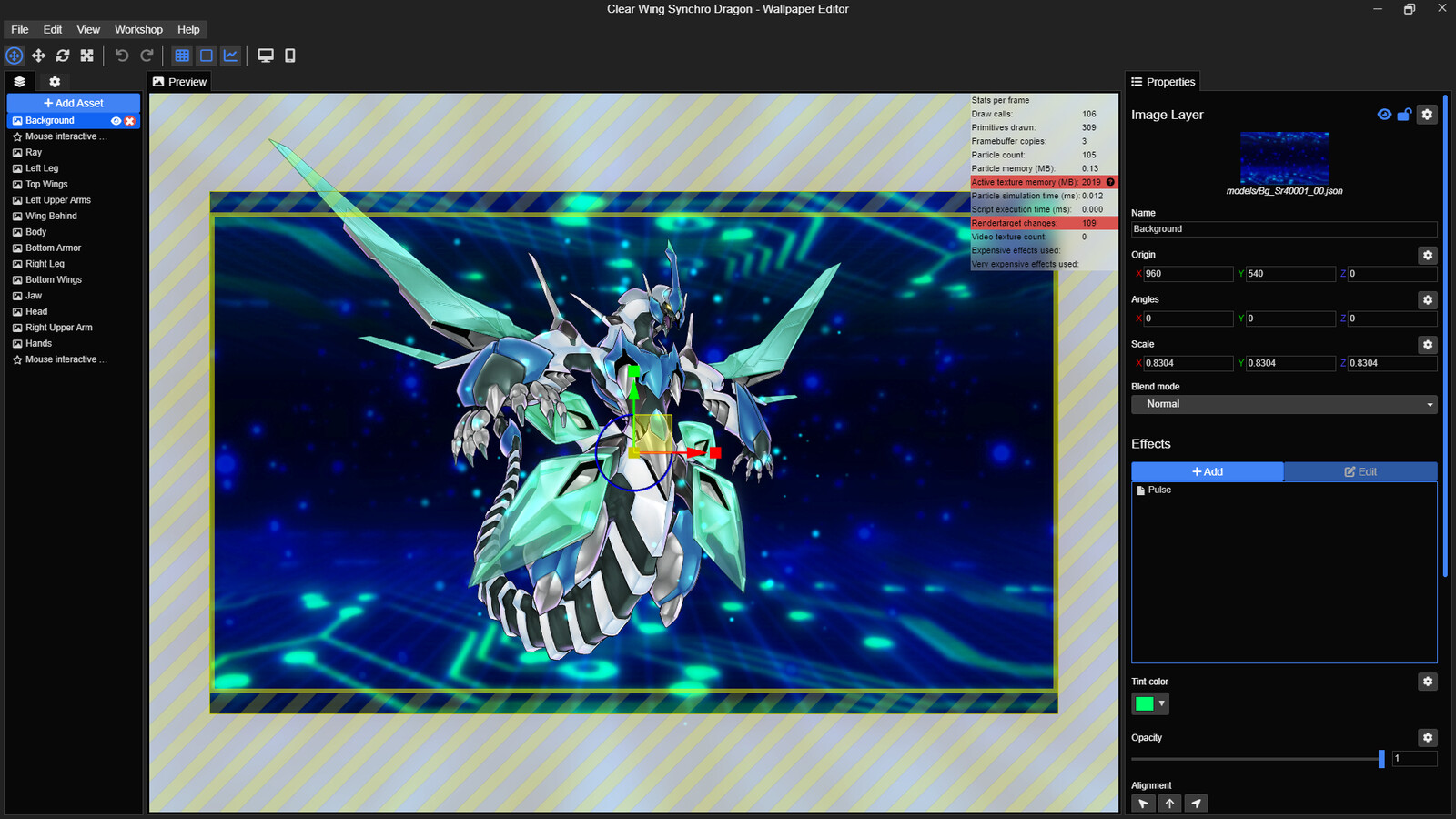Select the Top Wings layer
Image resolution: width=1456 pixels, height=819 pixels.
pos(73,185)
